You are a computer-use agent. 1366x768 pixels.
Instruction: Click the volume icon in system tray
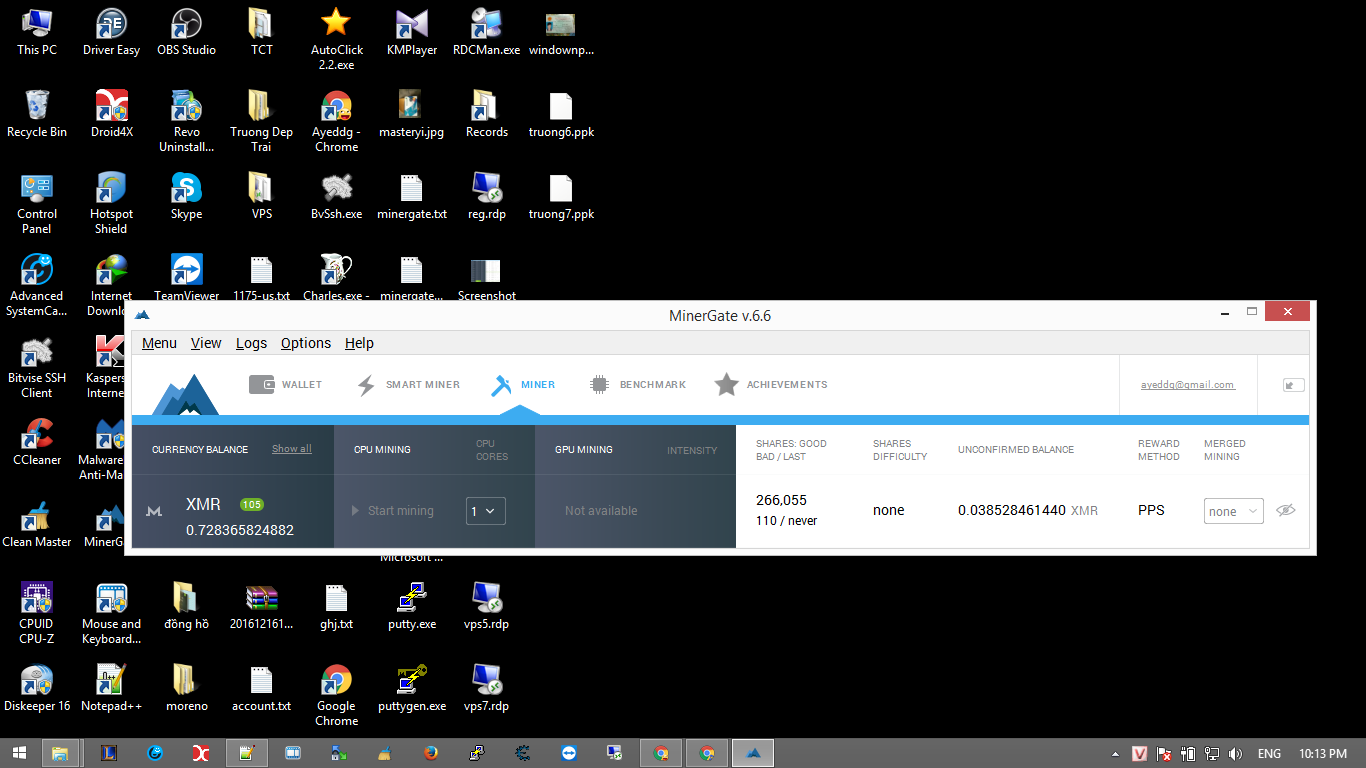(1235, 754)
